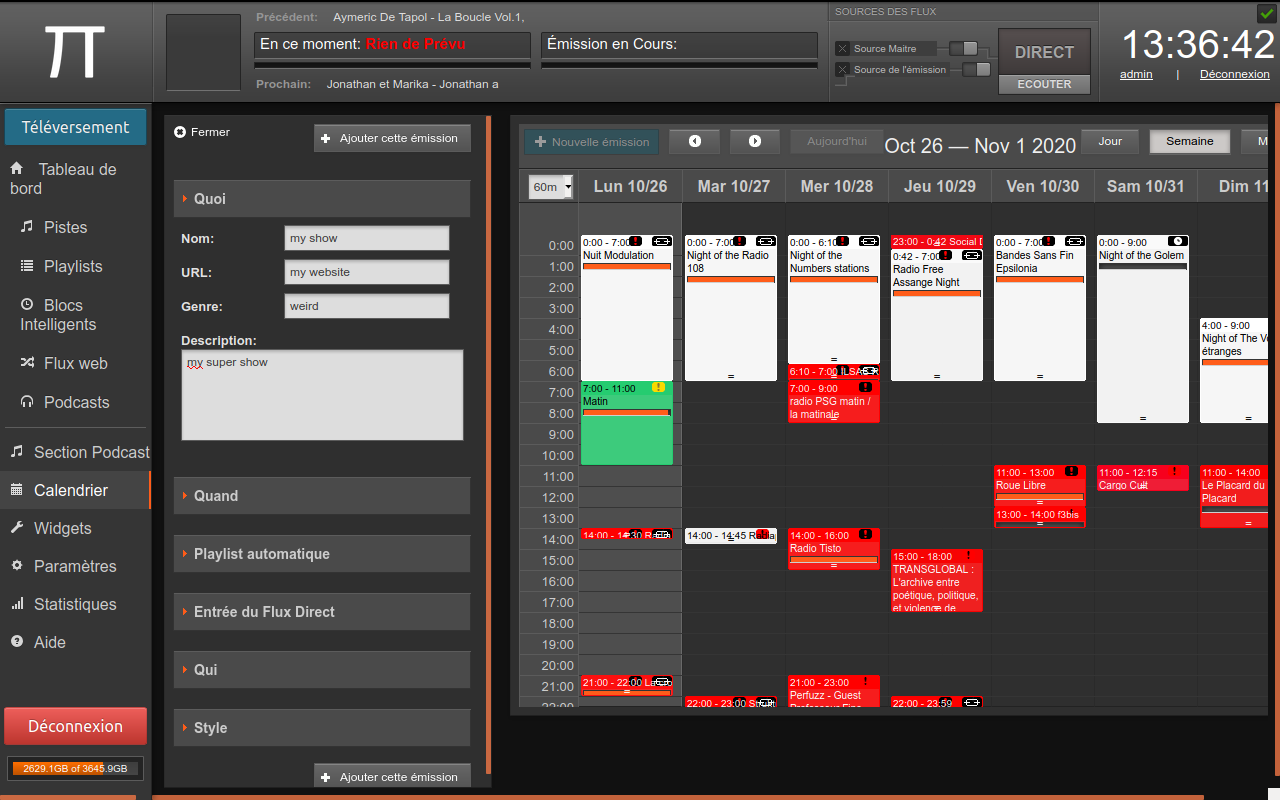Expand the Playlist automatique section
Screen dimensions: 1280x800
pyautogui.click(x=321, y=554)
